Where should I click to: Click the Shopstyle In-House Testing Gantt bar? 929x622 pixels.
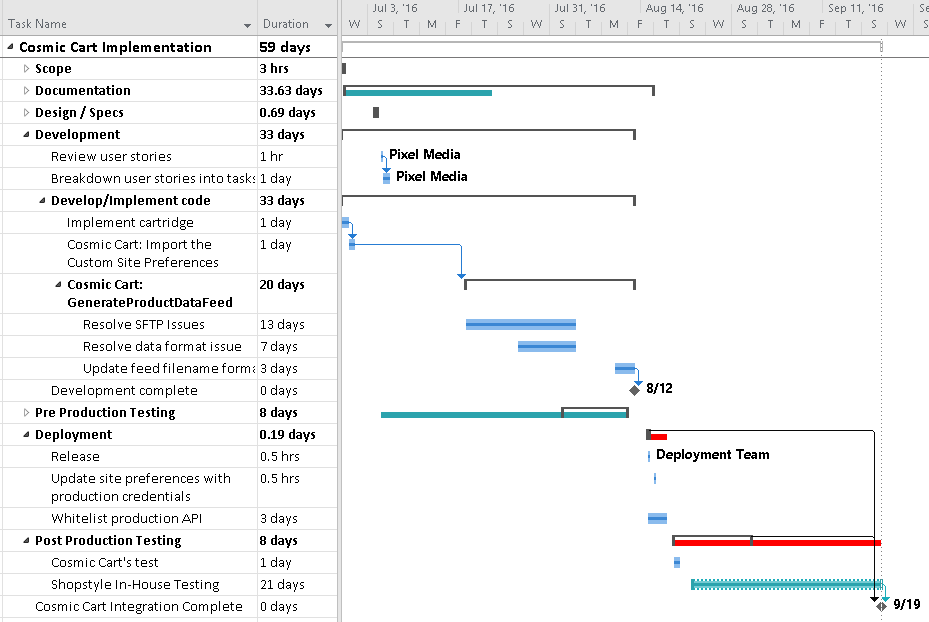coord(787,585)
